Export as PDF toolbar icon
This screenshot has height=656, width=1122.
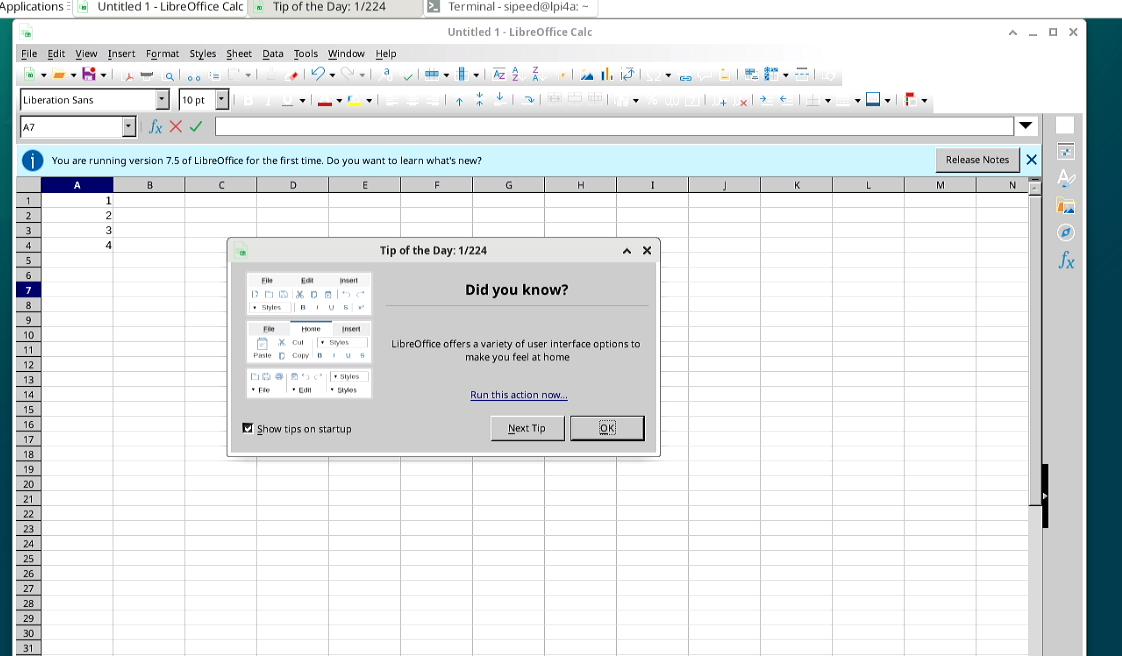128,76
